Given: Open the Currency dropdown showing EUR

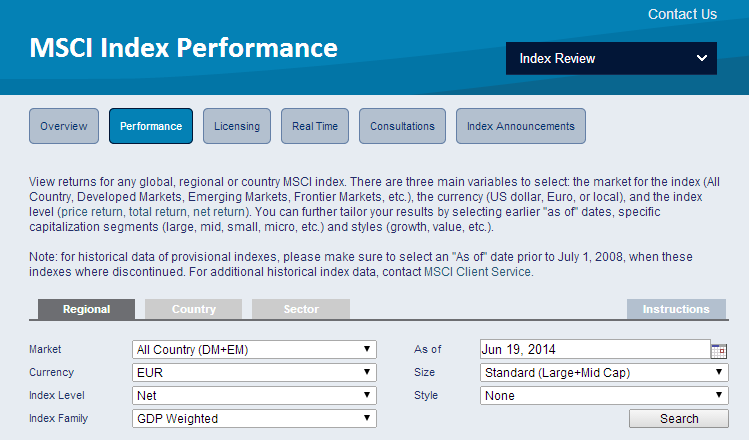Looking at the screenshot, I should pyautogui.click(x=254, y=372).
